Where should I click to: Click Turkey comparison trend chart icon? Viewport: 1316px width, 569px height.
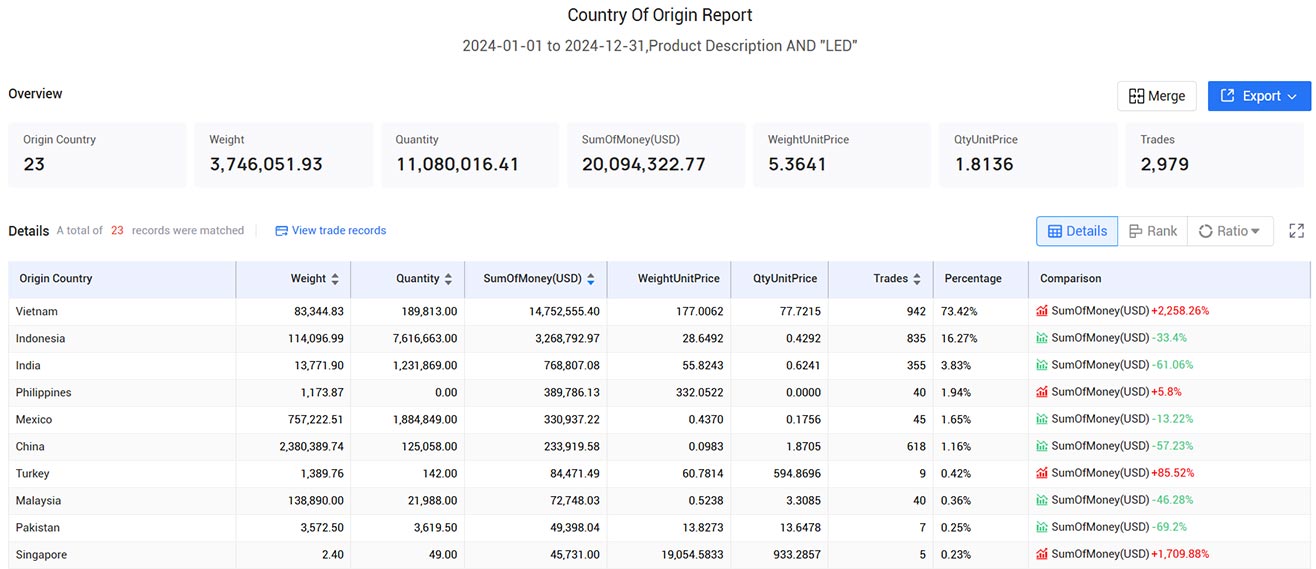coord(1043,473)
